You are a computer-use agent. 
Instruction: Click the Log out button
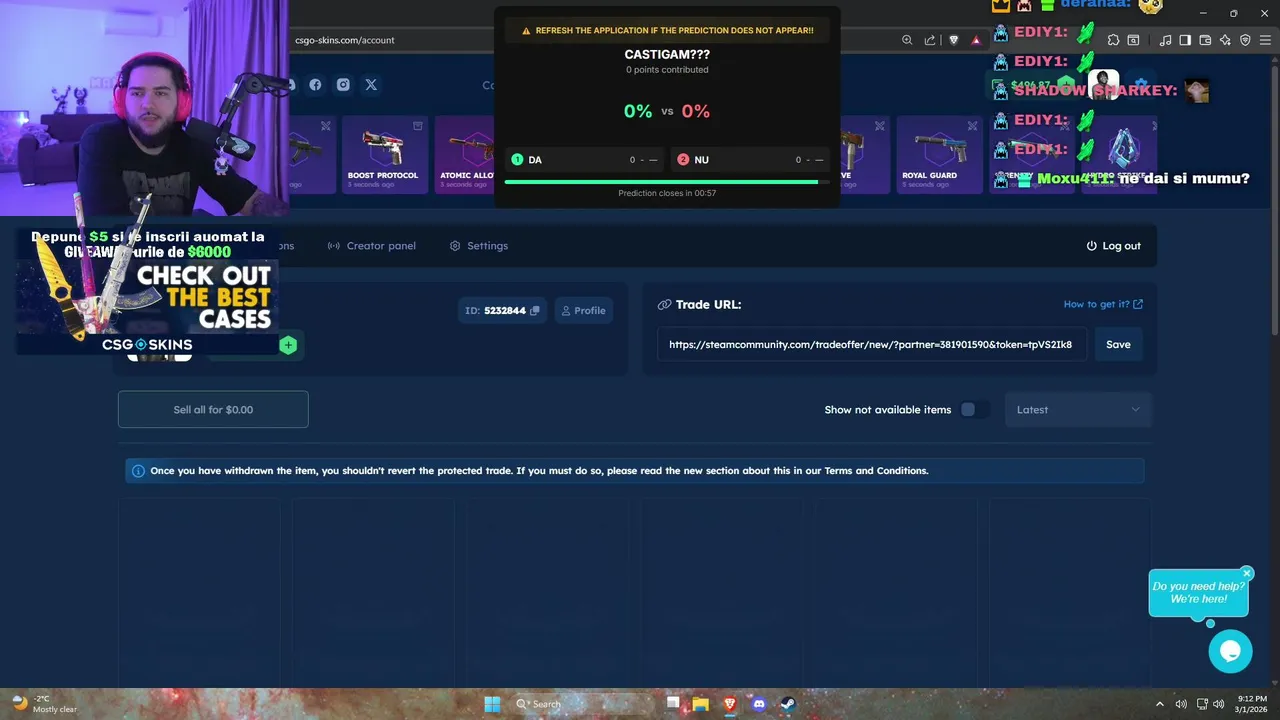1113,246
